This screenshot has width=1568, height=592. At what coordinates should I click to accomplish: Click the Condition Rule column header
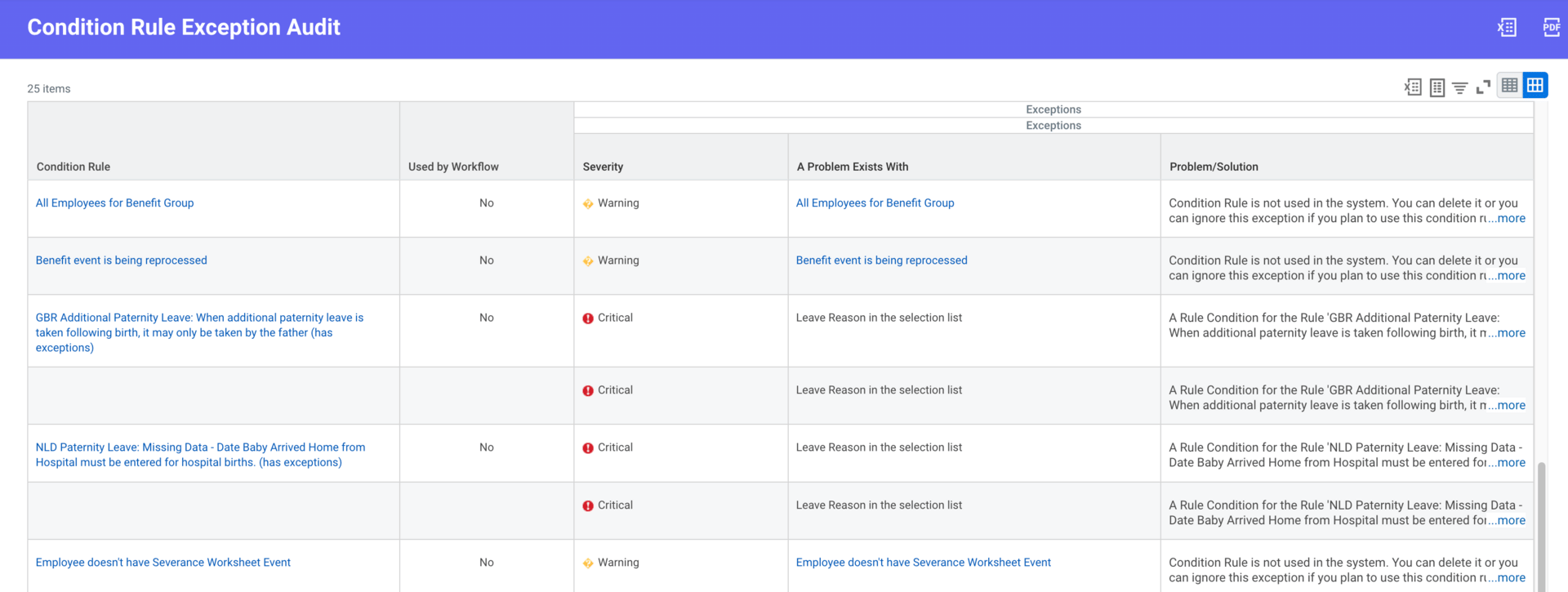pos(73,167)
